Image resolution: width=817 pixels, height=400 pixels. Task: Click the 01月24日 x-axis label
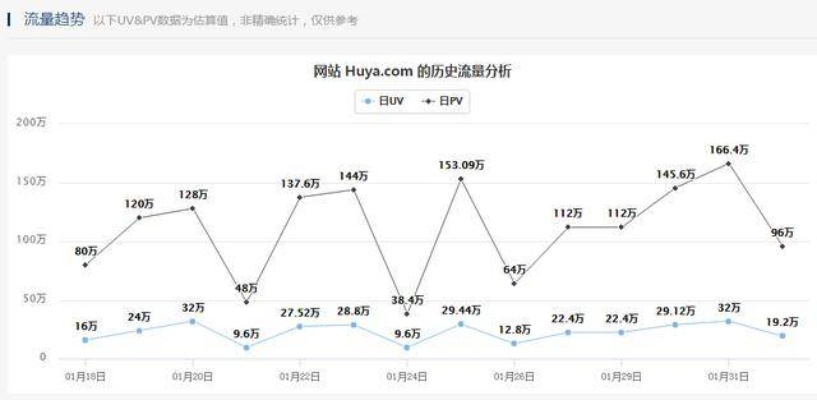click(x=407, y=377)
